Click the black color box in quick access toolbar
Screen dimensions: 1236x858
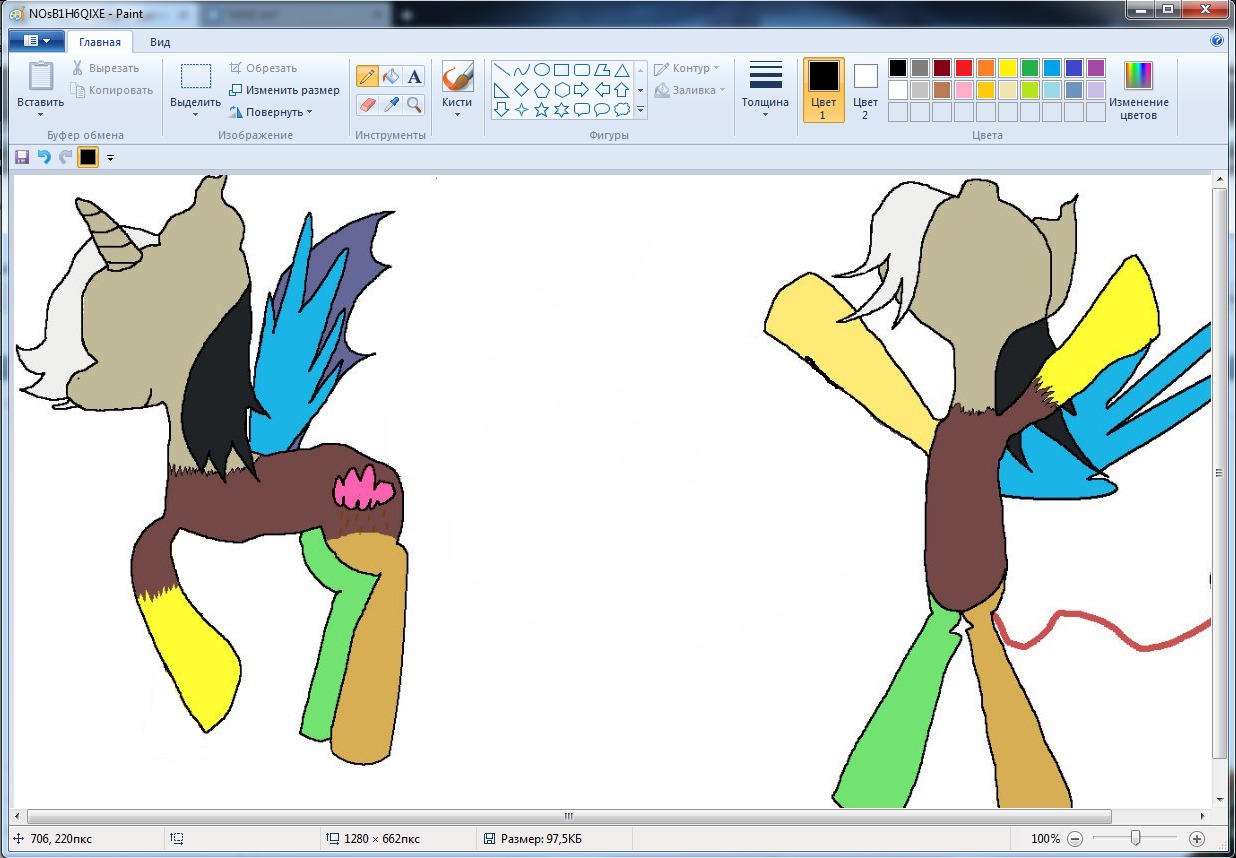(88, 157)
